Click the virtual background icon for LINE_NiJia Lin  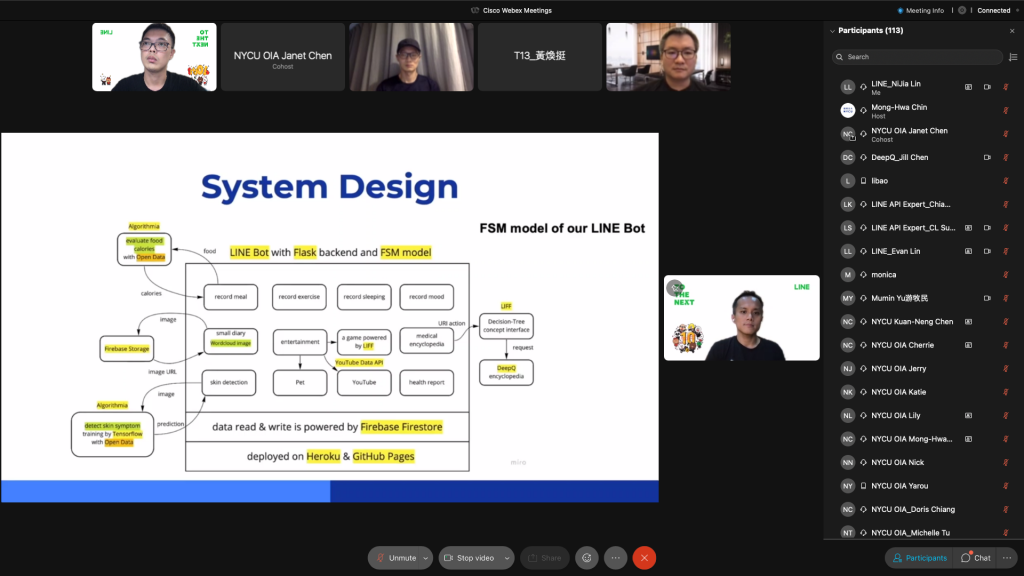click(968, 87)
